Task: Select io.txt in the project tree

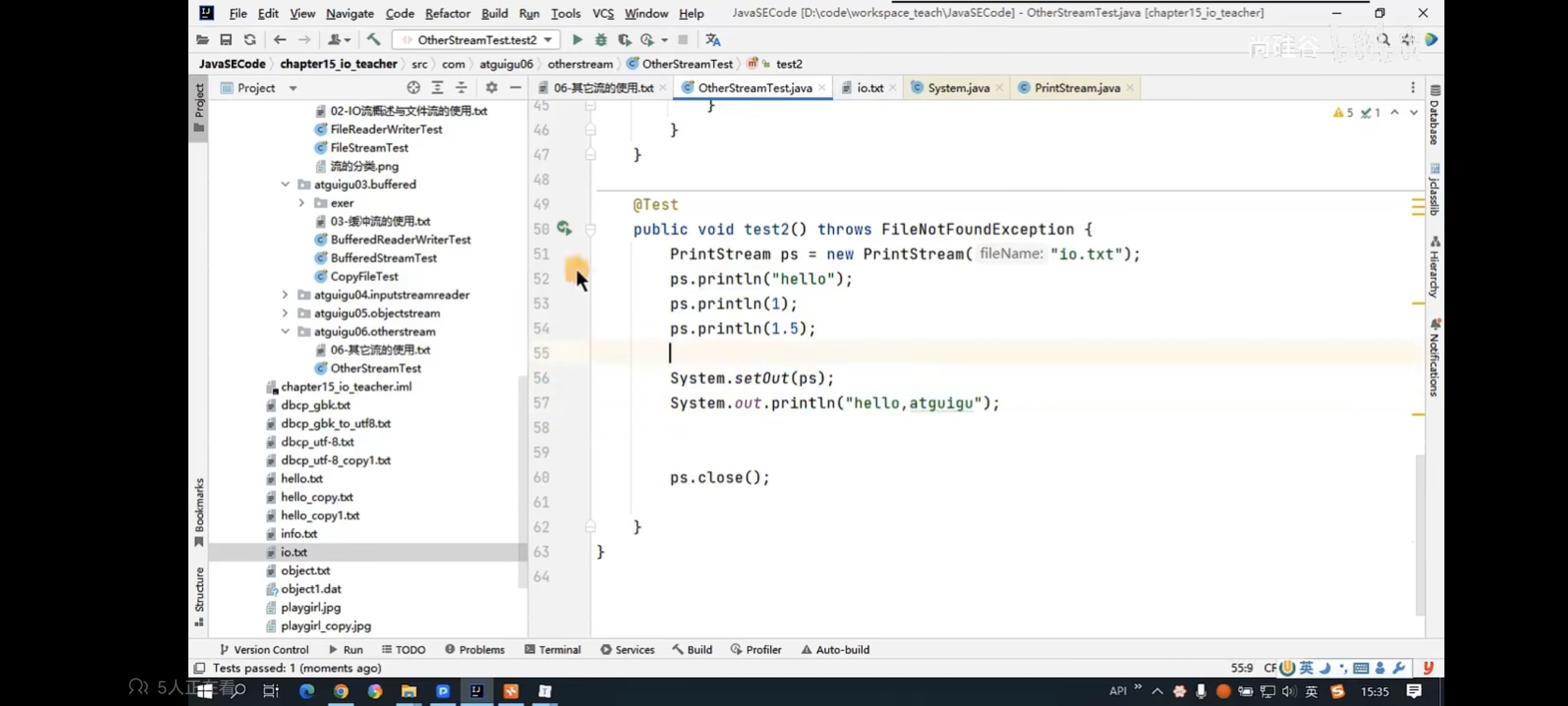Action: [293, 552]
